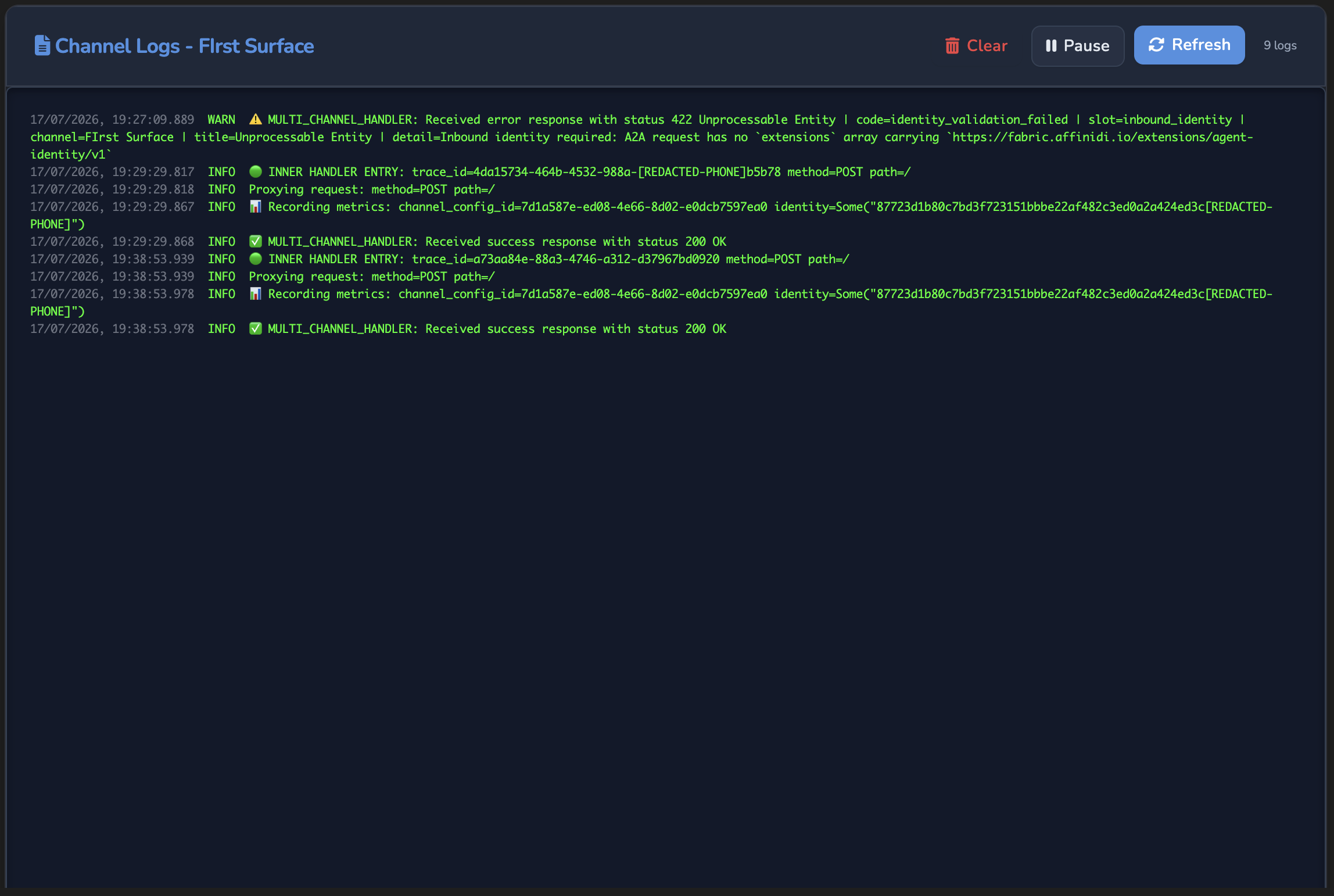Click the chart icon at 19:29:29.867
The height and width of the screenshot is (896, 1334).
click(x=255, y=206)
